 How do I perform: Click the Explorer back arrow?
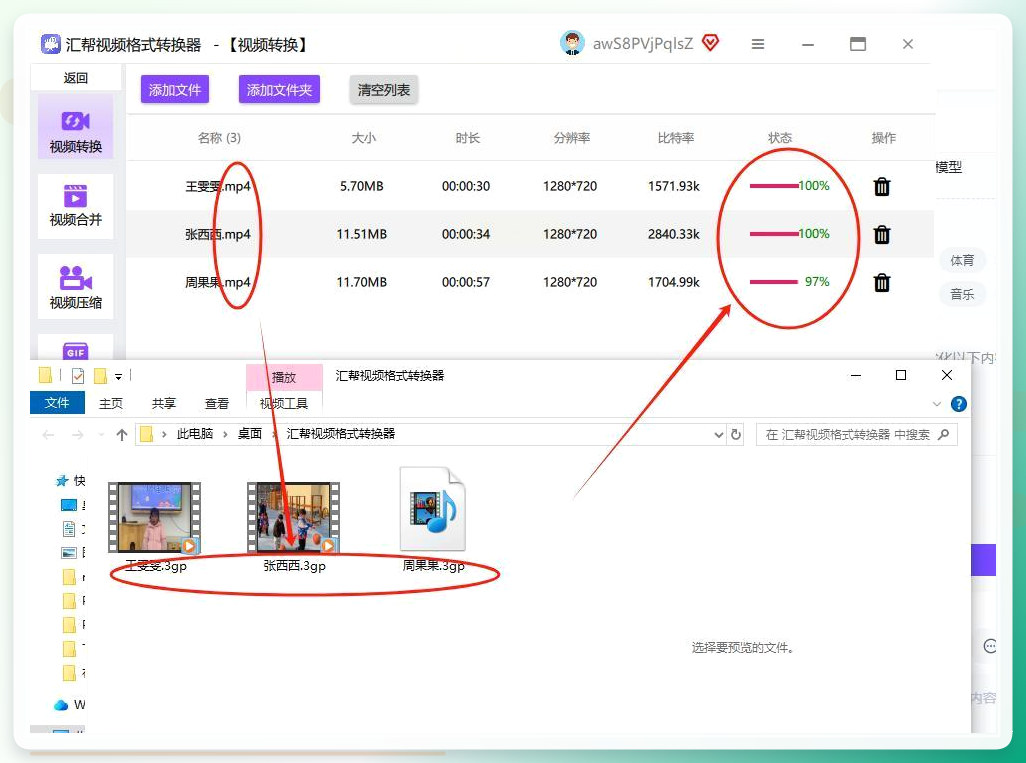click(48, 435)
